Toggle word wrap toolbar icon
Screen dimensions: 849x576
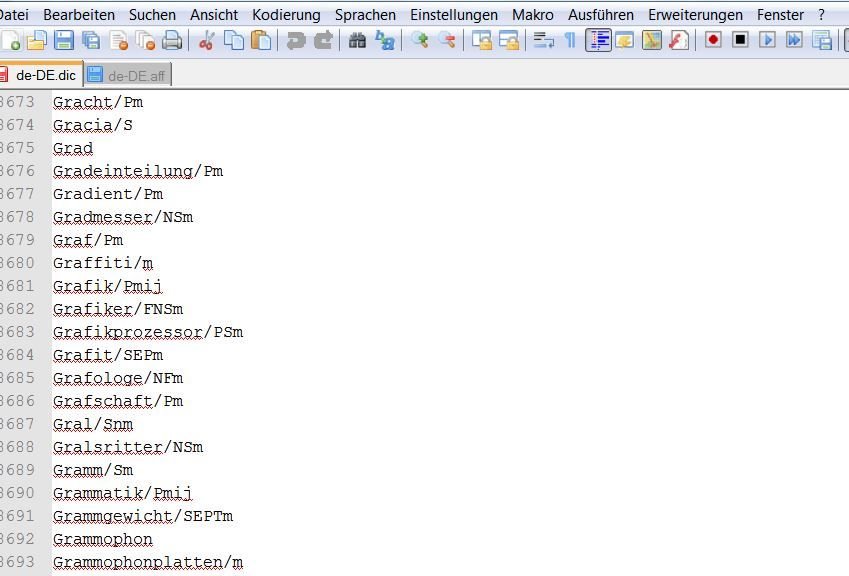(x=543, y=41)
